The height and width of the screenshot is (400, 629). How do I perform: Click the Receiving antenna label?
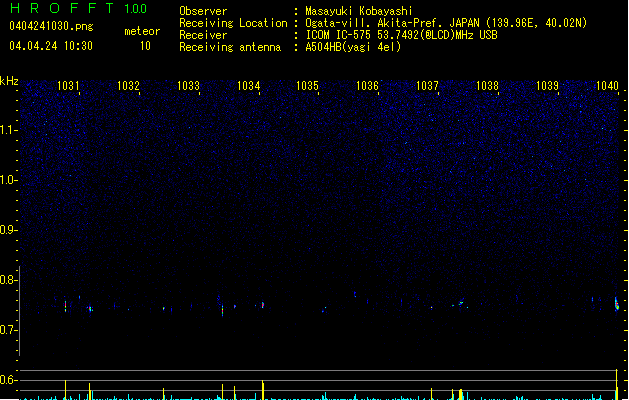pos(230,47)
